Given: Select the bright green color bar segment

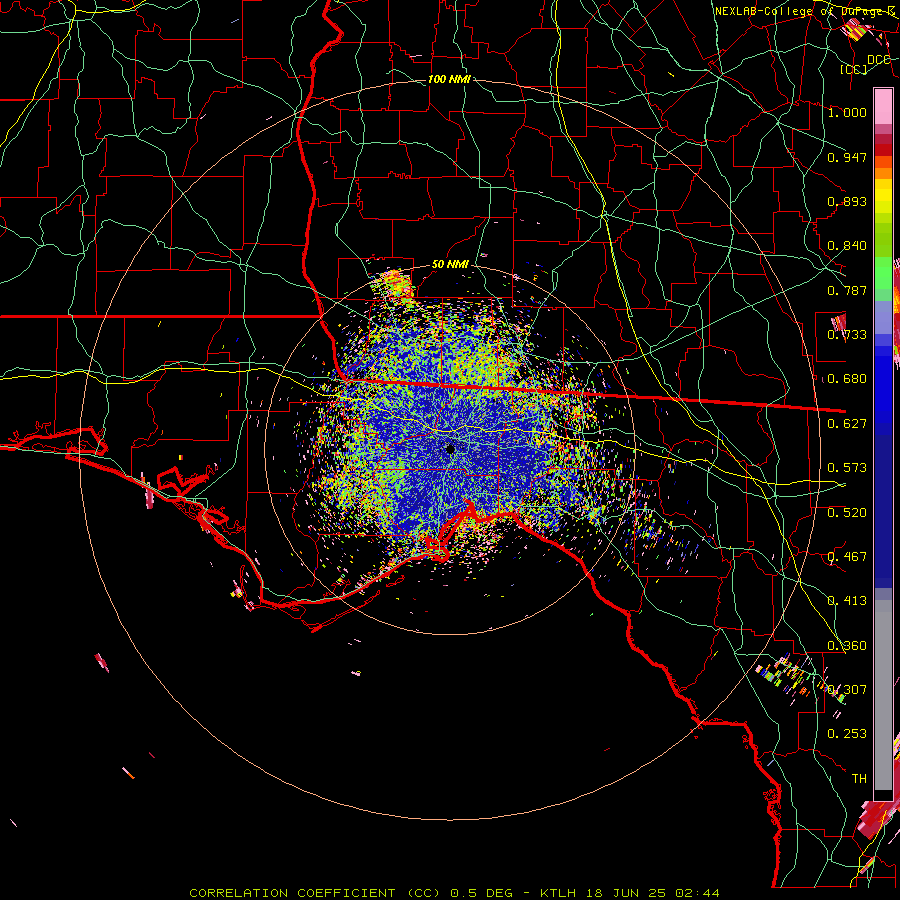Looking at the screenshot, I should (883, 273).
